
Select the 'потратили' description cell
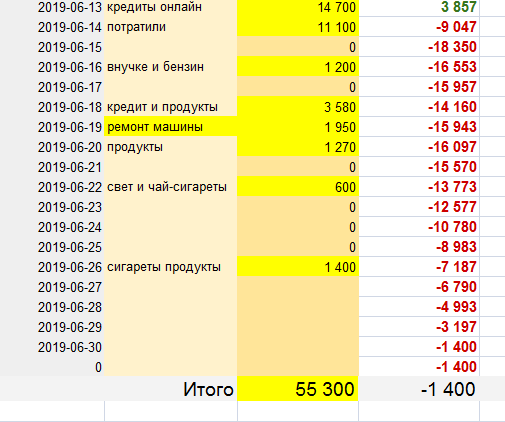[x=170, y=27]
